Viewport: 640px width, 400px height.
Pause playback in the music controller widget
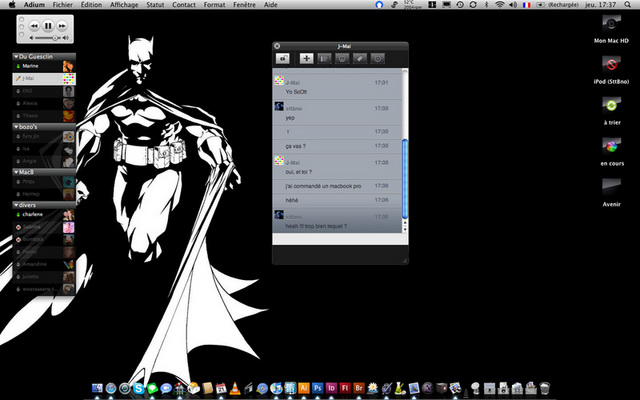click(x=48, y=26)
